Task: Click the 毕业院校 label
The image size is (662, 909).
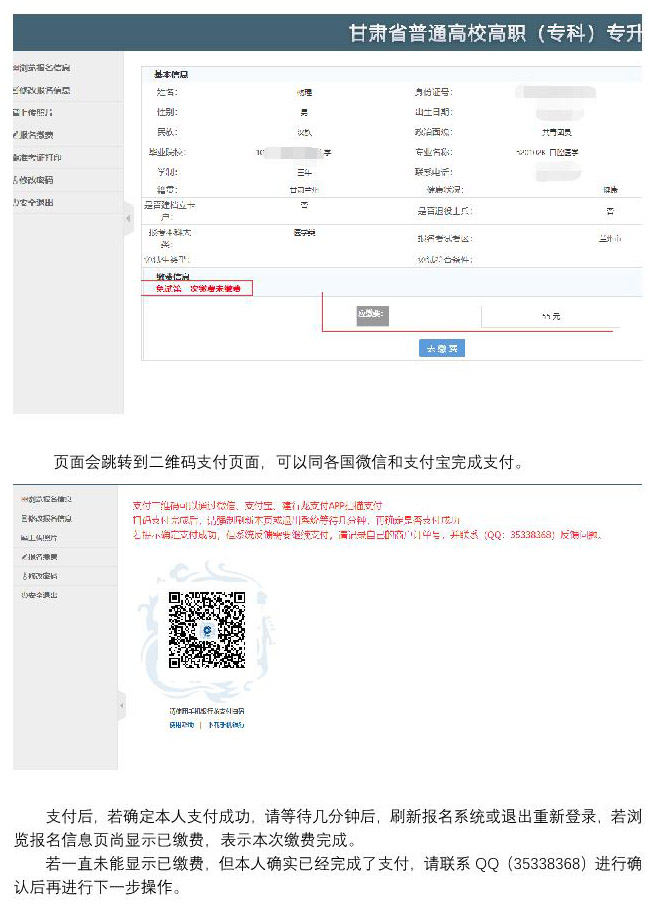Action: (167, 152)
